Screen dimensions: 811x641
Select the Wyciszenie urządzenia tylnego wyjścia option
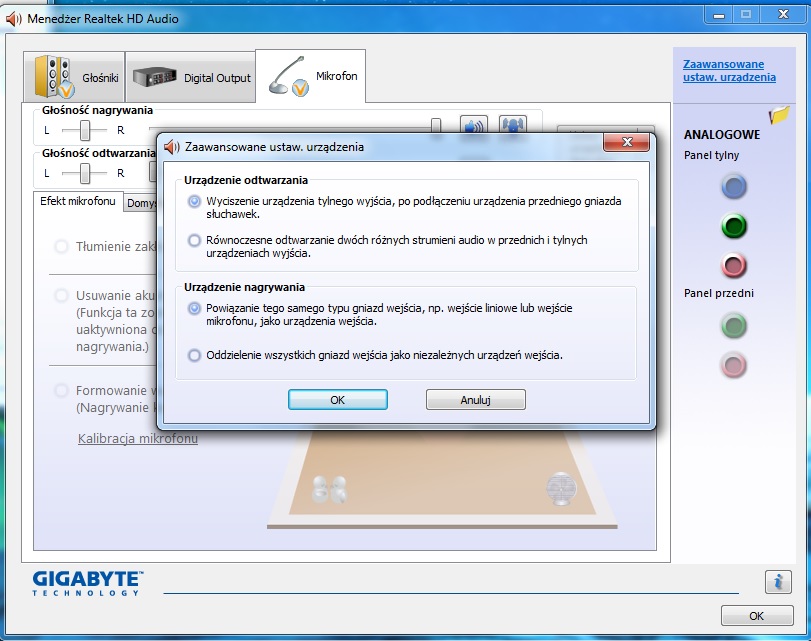pyautogui.click(x=194, y=201)
